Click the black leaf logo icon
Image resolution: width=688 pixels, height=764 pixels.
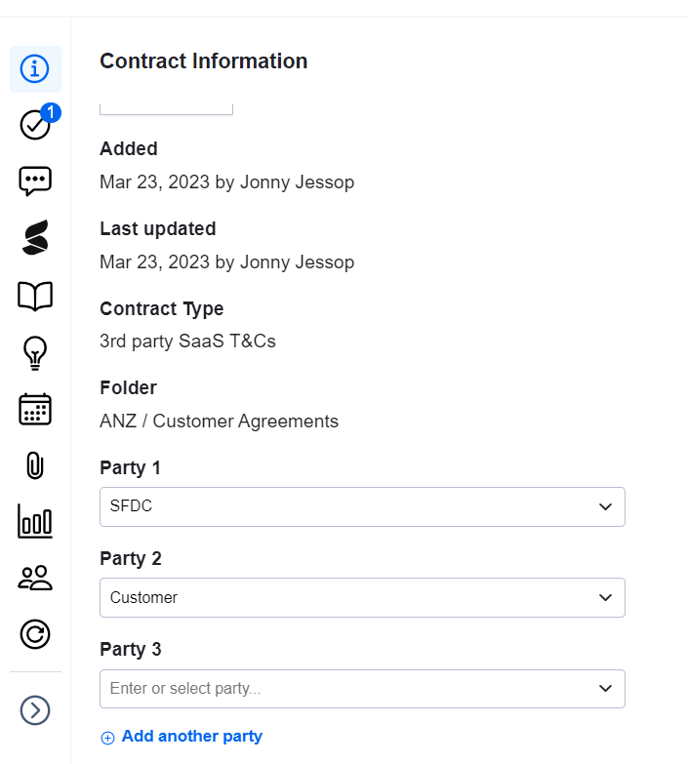click(35, 238)
